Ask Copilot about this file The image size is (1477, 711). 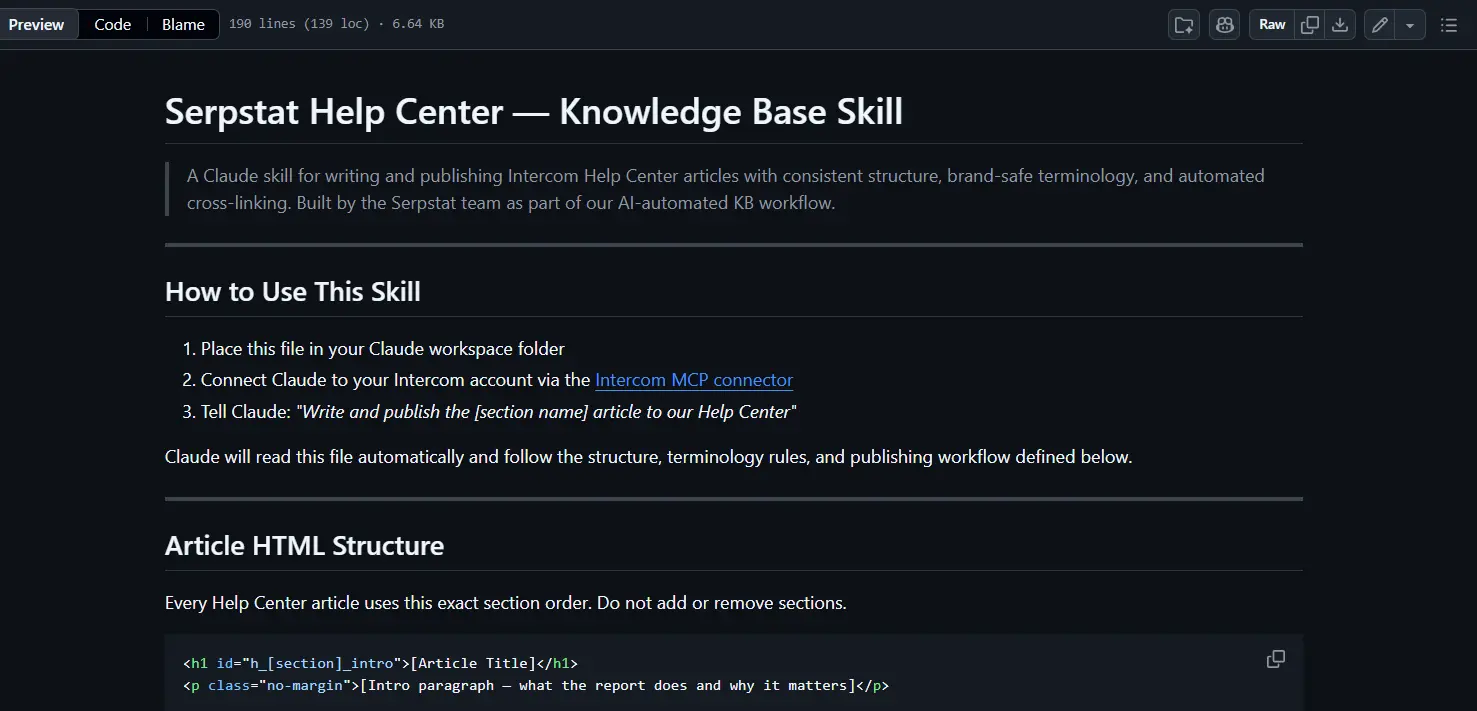(x=1224, y=25)
